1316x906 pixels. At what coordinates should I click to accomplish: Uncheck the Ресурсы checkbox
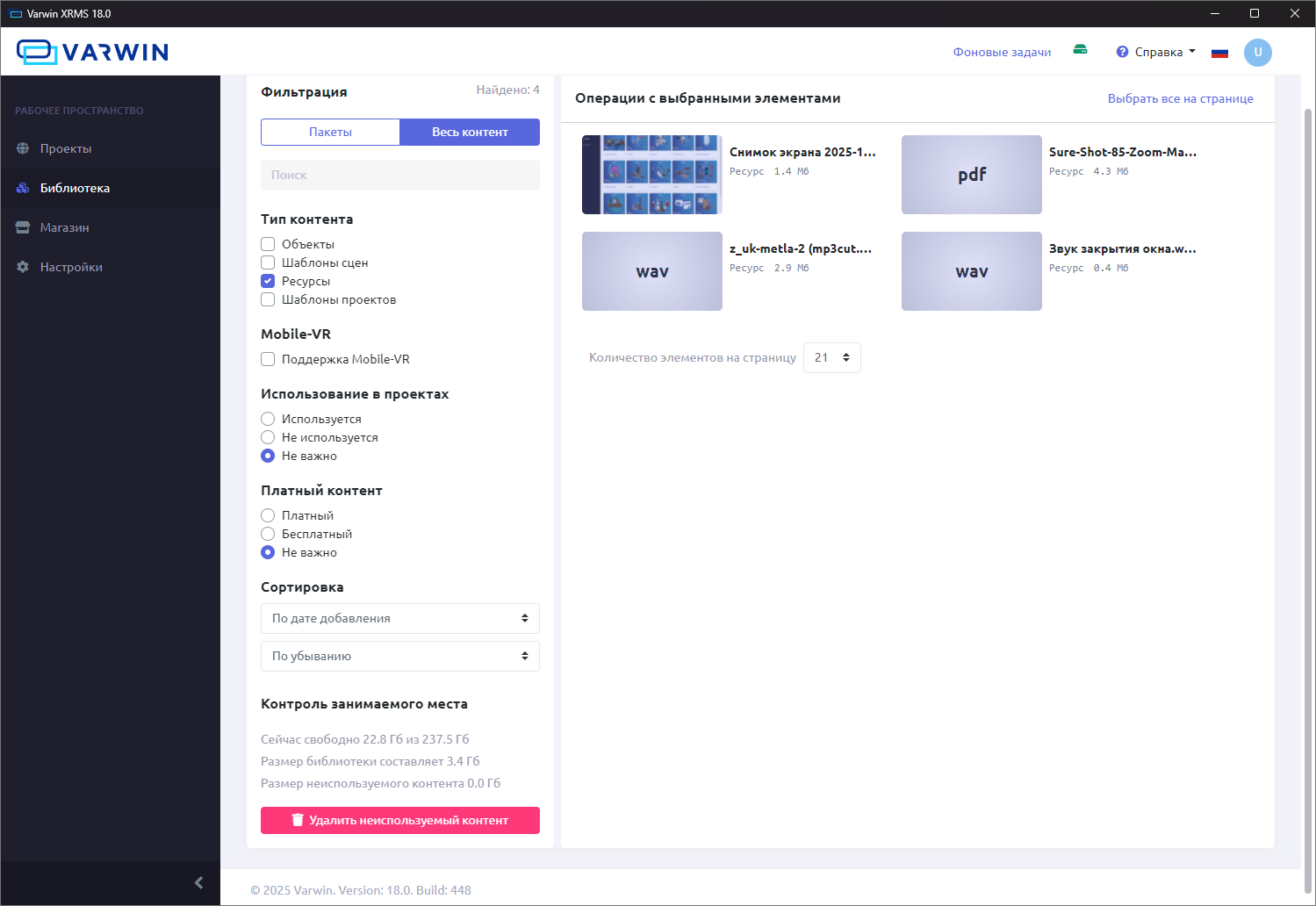pos(268,281)
